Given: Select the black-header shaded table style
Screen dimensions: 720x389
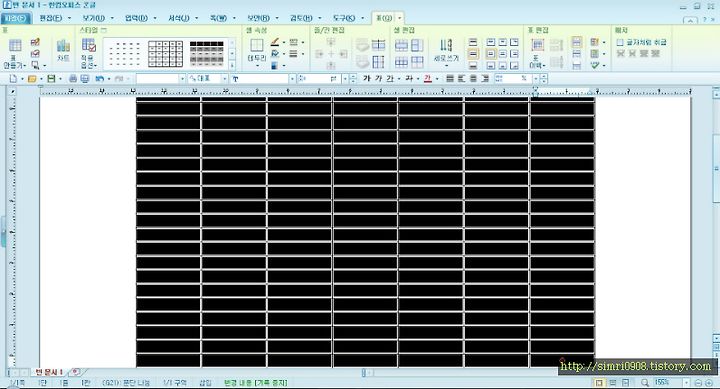Looking at the screenshot, I should click(x=207, y=54).
